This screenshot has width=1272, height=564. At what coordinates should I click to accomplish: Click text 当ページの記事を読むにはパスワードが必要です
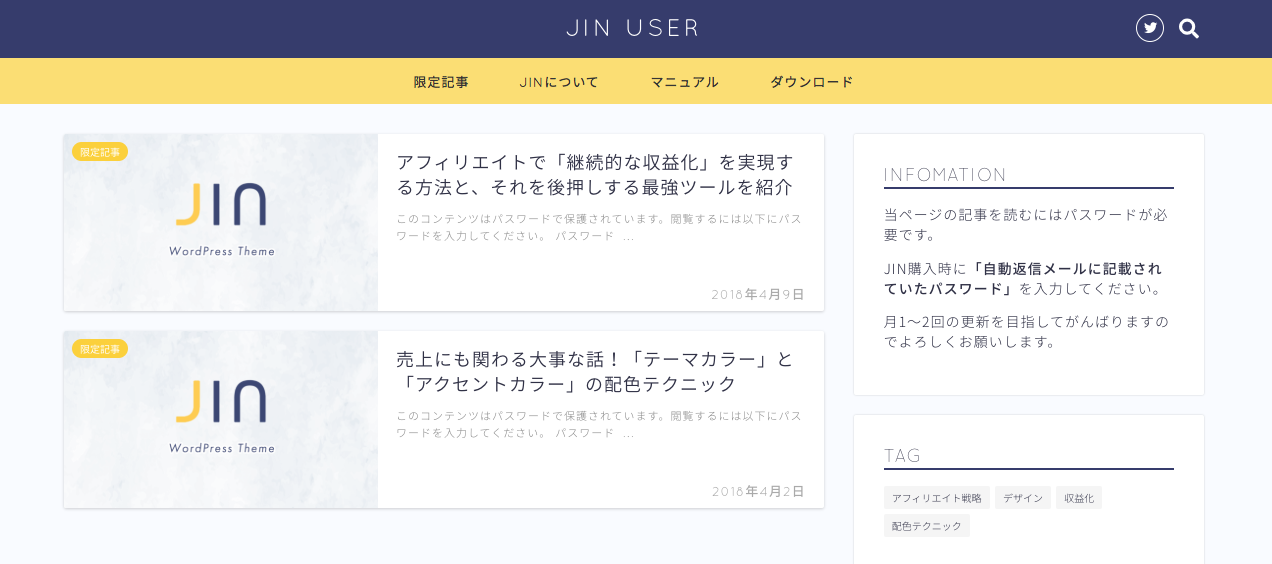(1026, 225)
